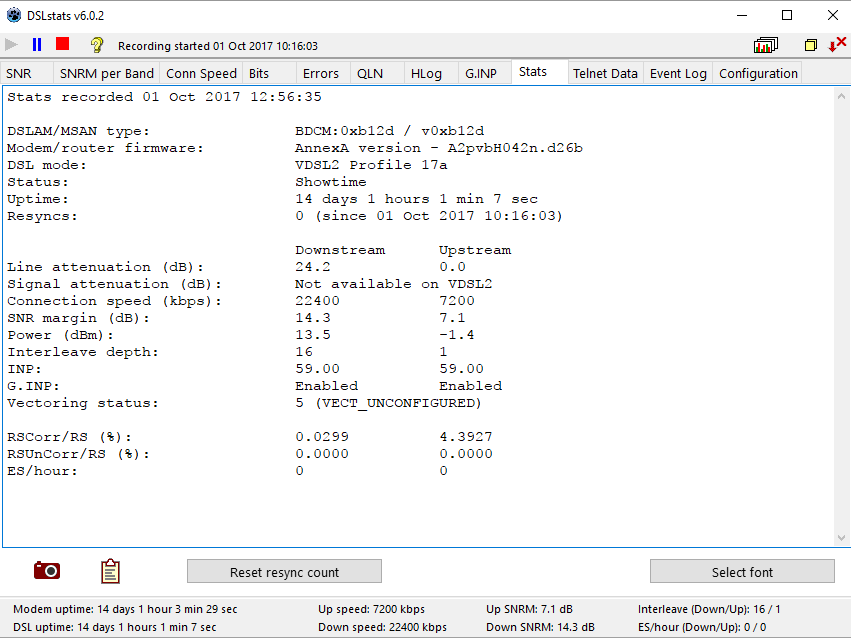
Task: Click the 'Up SNRM: 7.1 dB' status entry
Action: [529, 609]
